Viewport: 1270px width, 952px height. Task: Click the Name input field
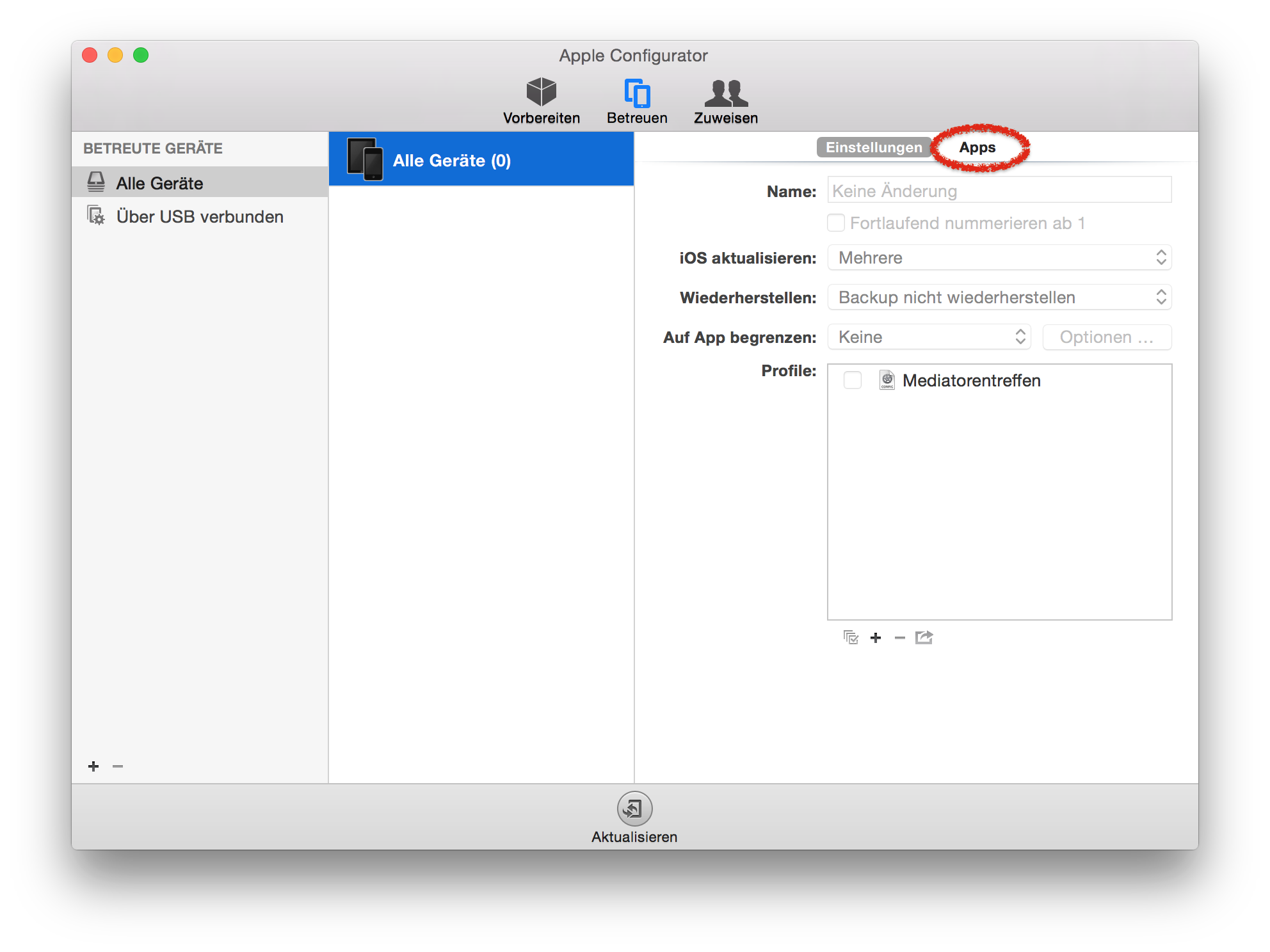click(999, 191)
